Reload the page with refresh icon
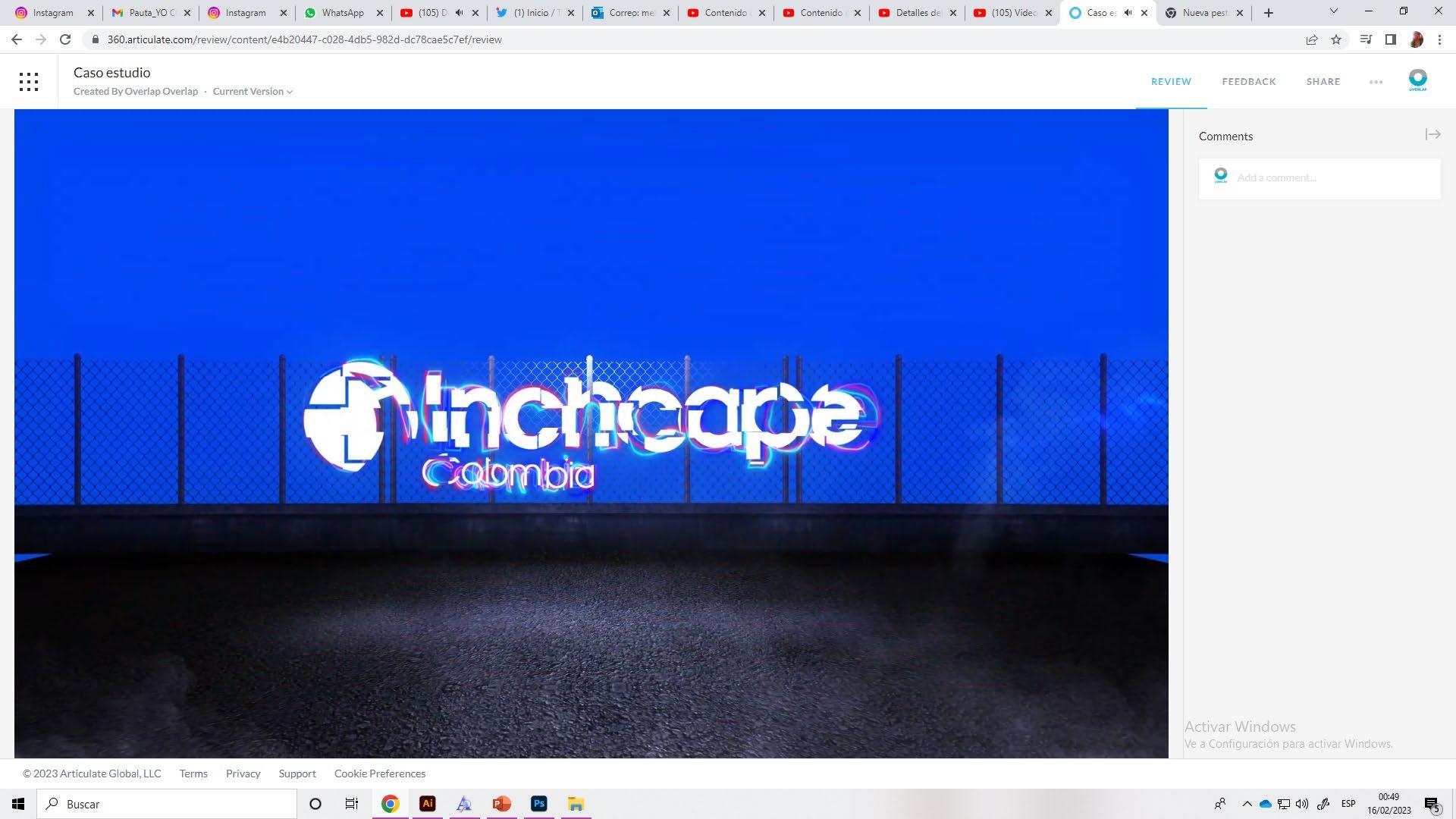The height and width of the screenshot is (819, 1456). 65,39
